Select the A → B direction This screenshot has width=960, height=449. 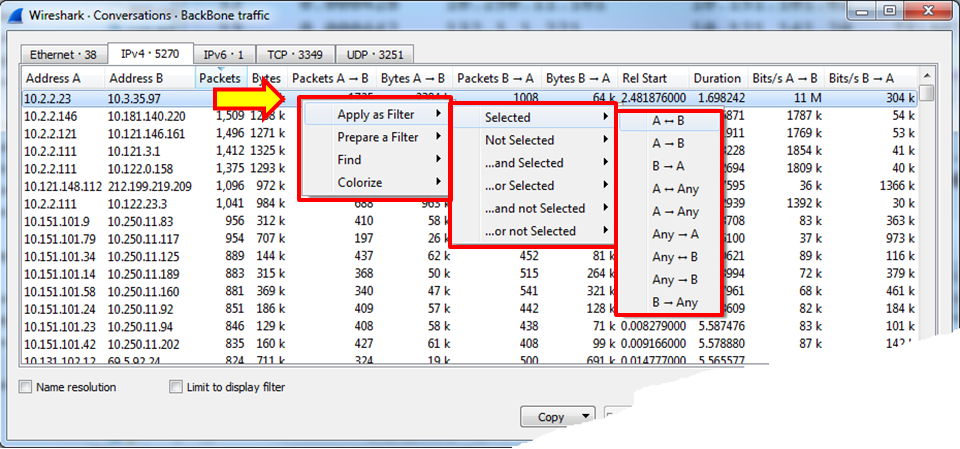click(669, 143)
